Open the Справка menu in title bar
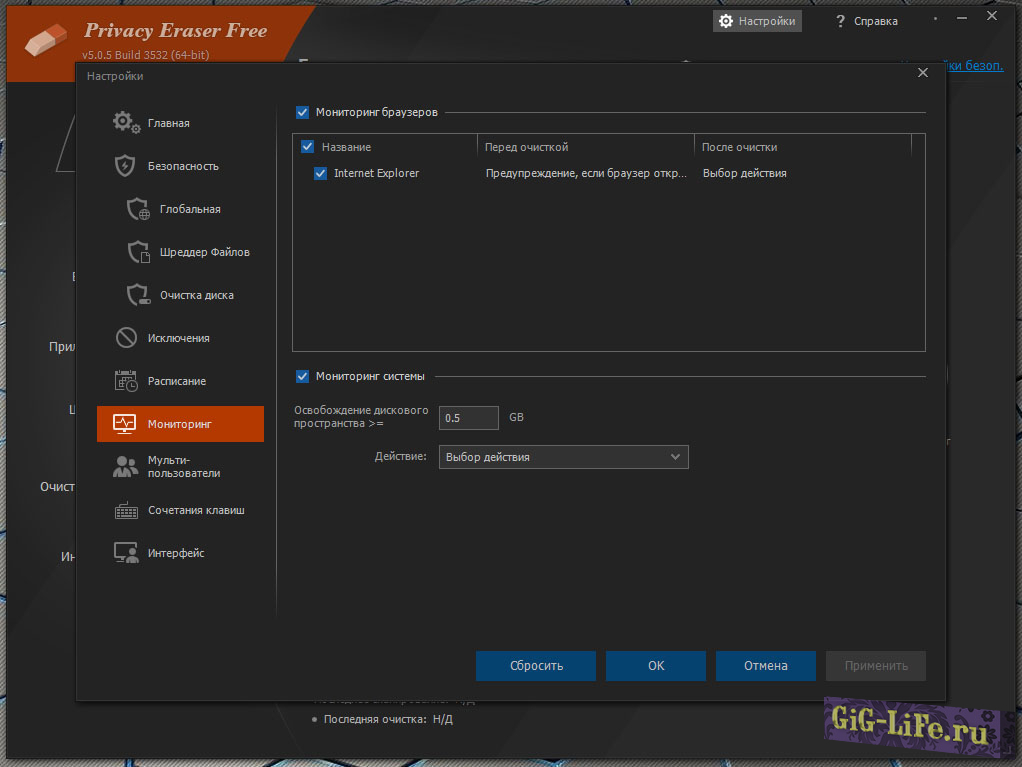The height and width of the screenshot is (767, 1022). [x=867, y=21]
